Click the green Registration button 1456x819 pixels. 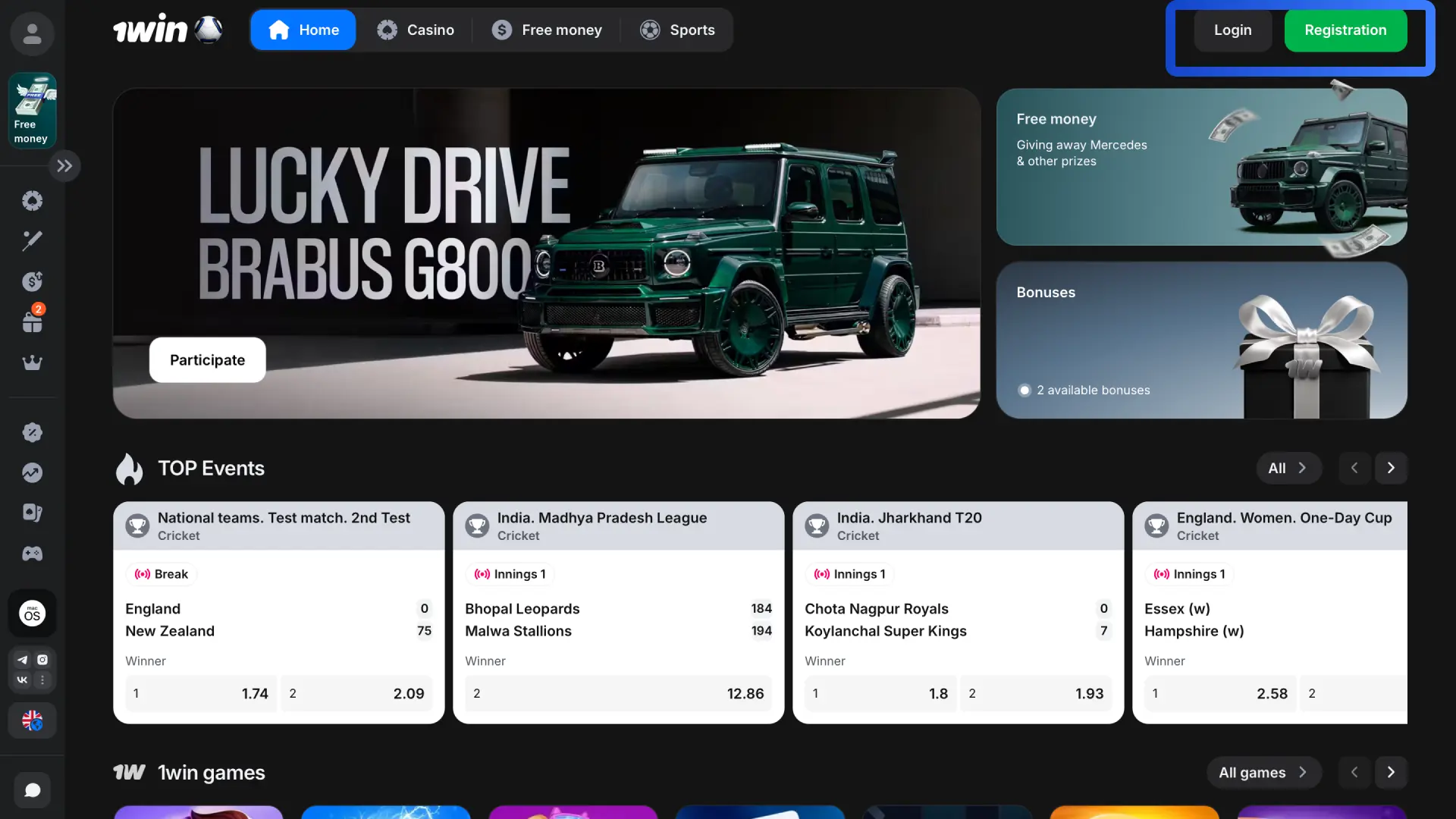(x=1345, y=30)
